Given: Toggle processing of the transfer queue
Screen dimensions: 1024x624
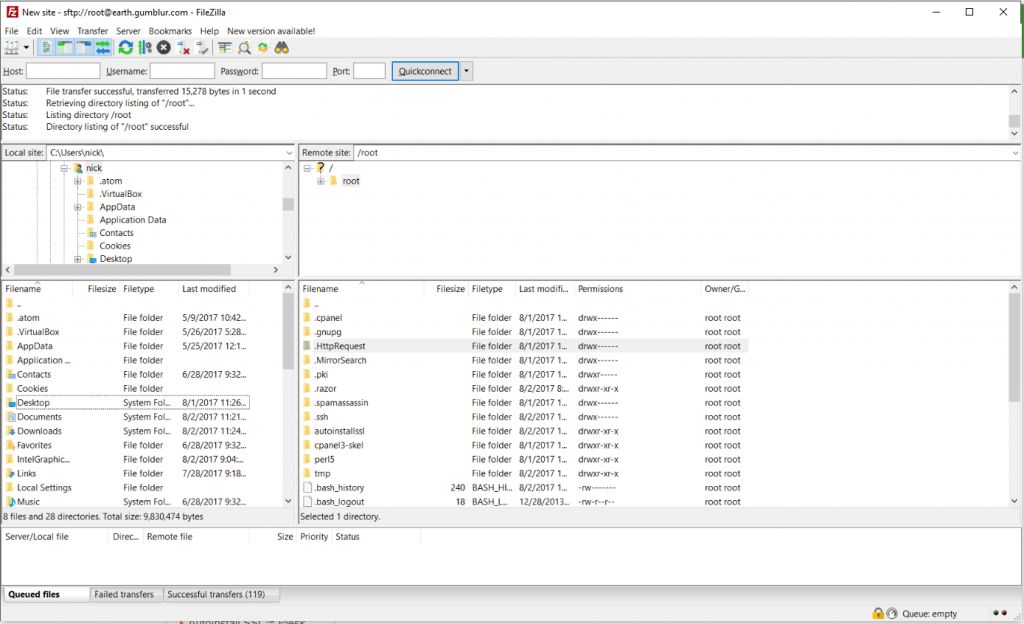Looking at the screenshot, I should (x=145, y=48).
